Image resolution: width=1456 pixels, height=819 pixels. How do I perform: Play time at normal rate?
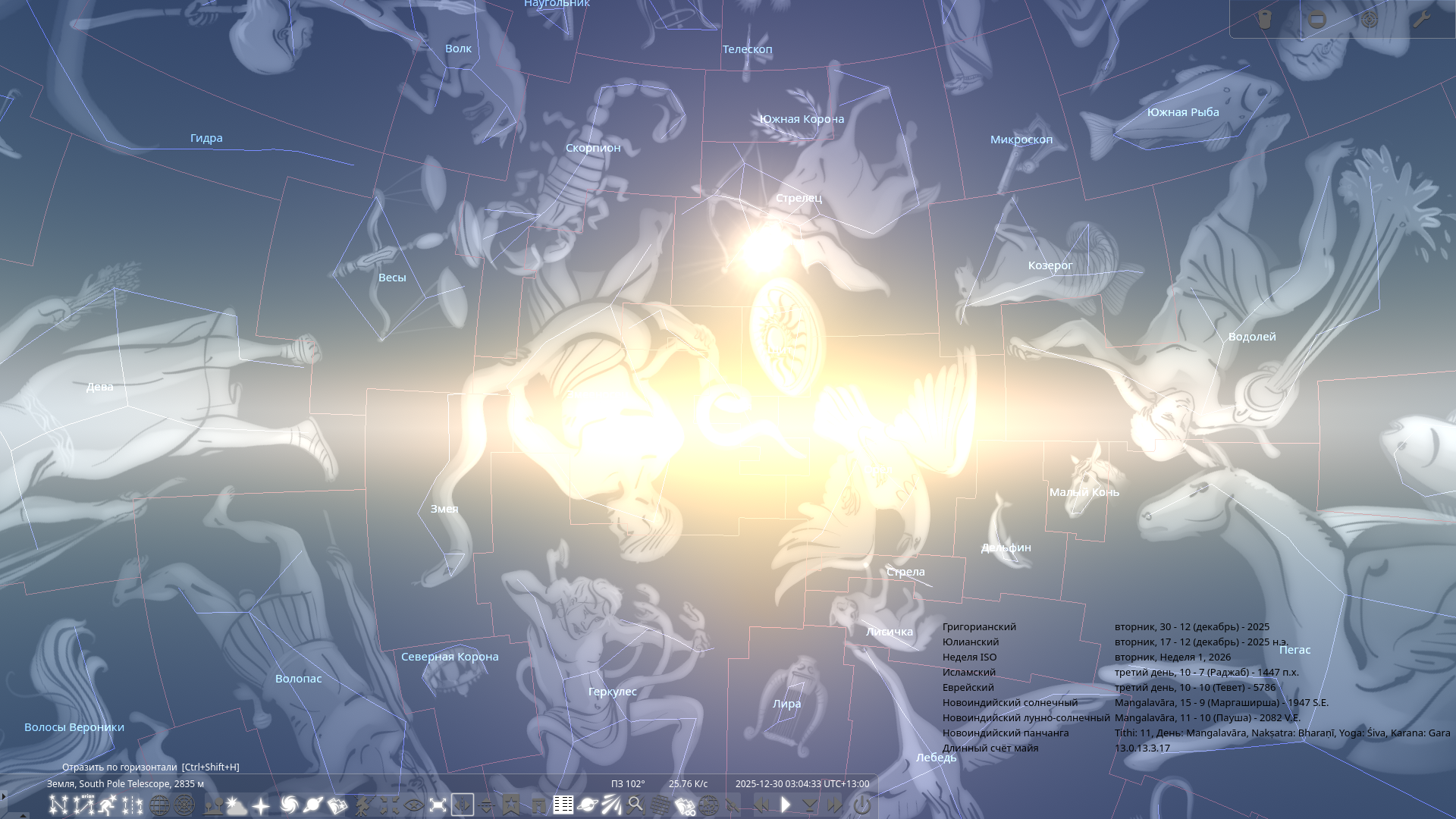(x=786, y=805)
